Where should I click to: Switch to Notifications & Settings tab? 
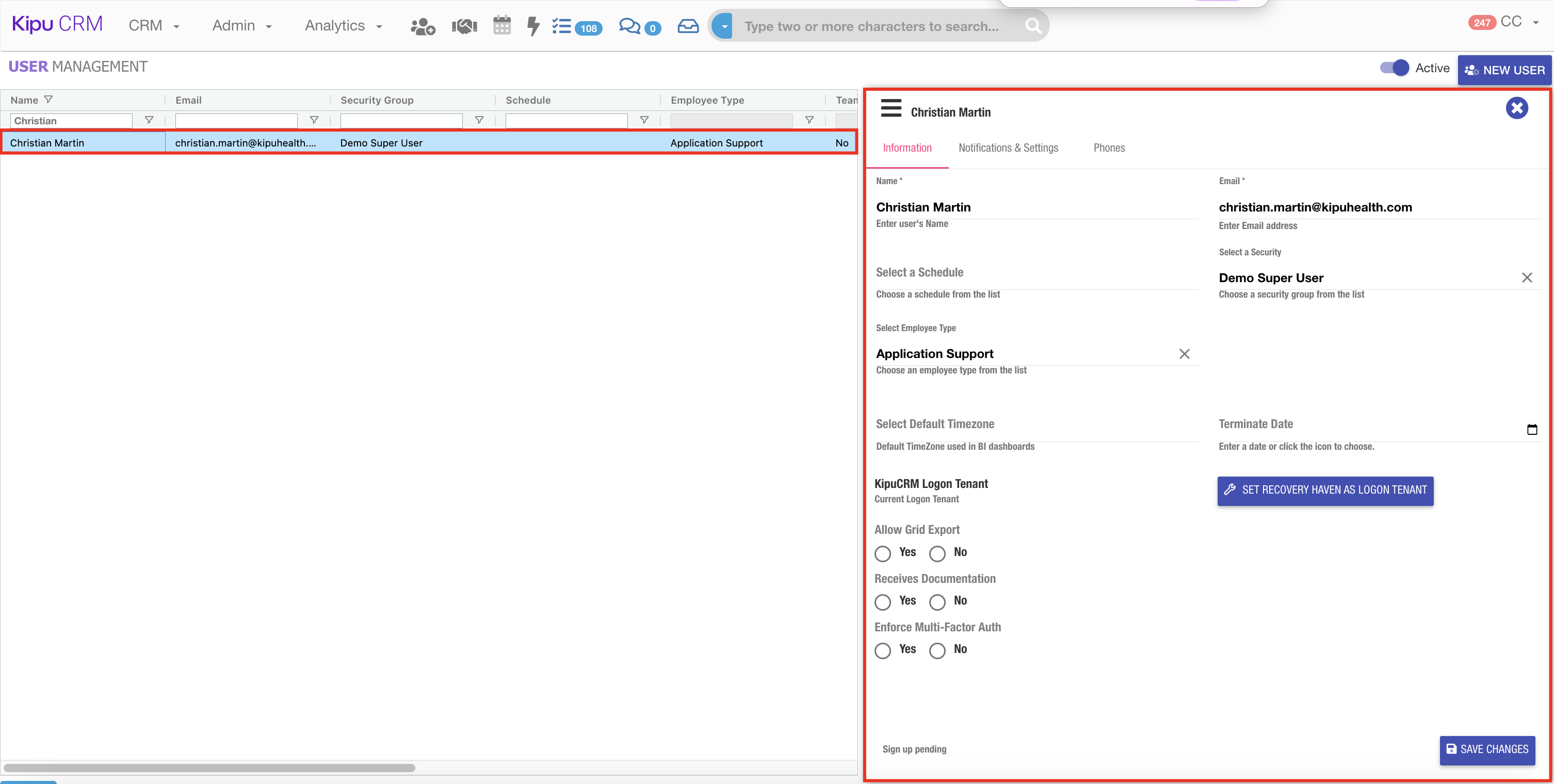coord(1008,149)
